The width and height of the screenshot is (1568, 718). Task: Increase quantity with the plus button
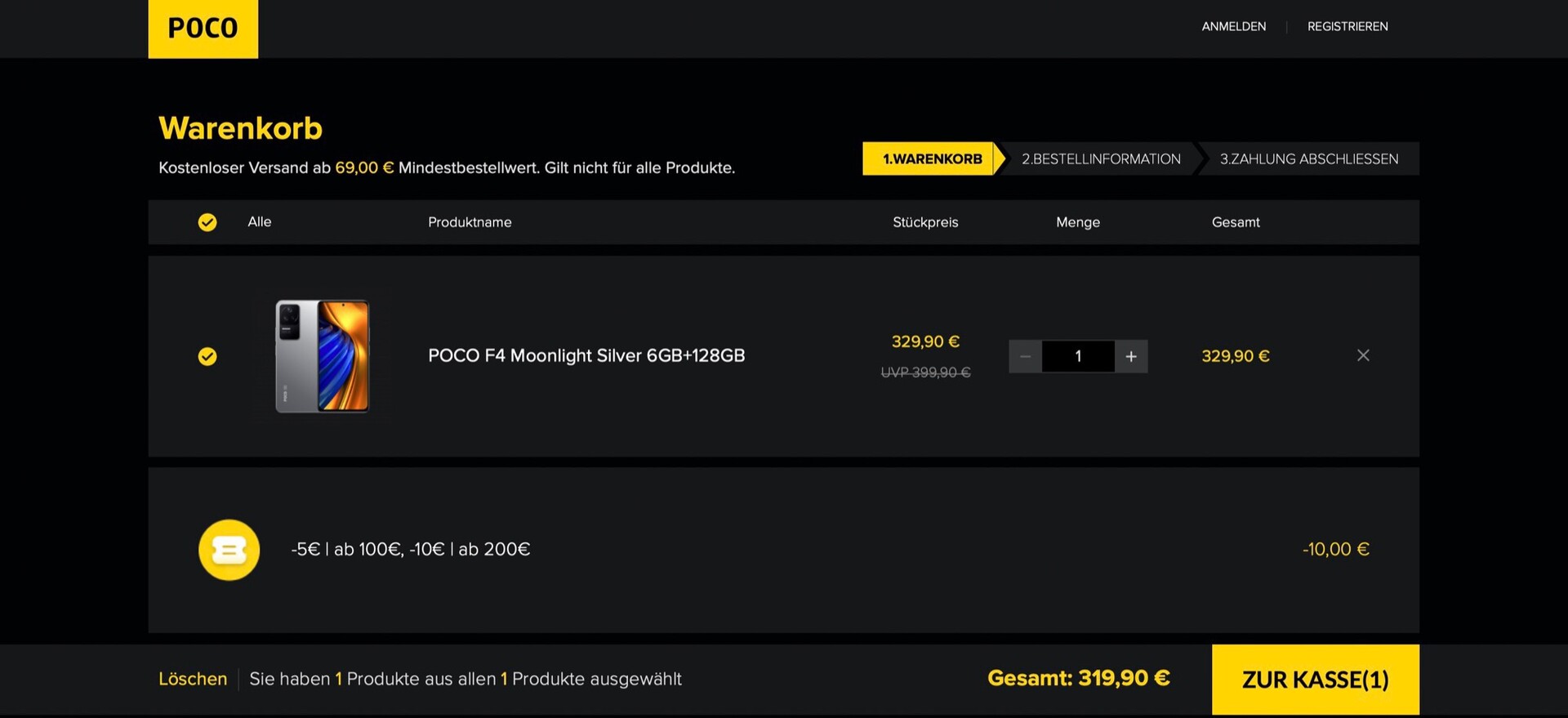pyautogui.click(x=1131, y=356)
